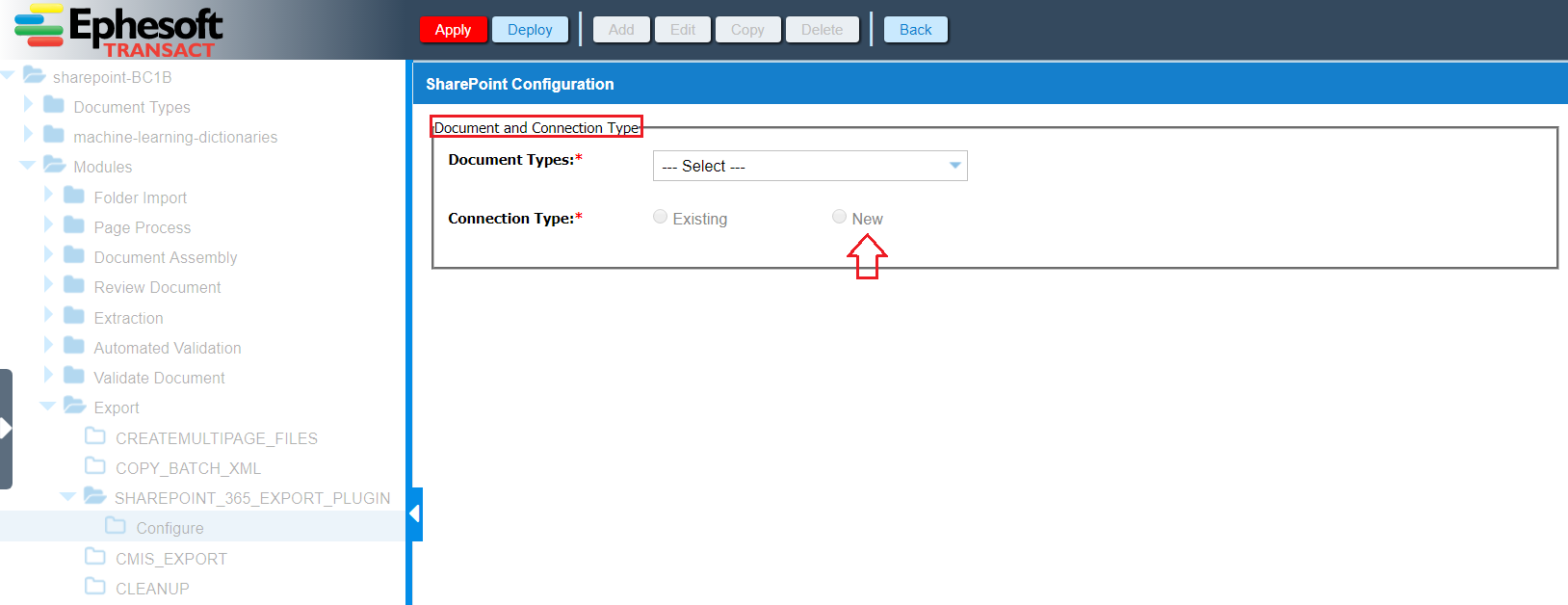Select the Page Process tree label

(x=143, y=227)
